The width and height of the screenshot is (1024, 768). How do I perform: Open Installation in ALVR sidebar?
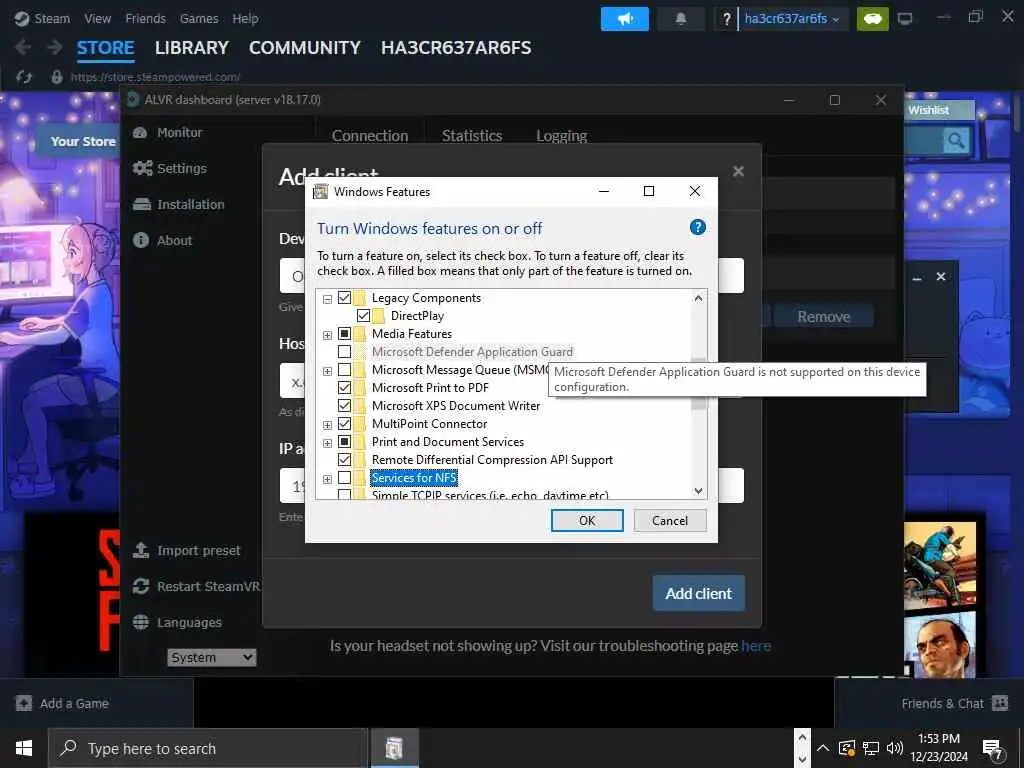point(178,204)
